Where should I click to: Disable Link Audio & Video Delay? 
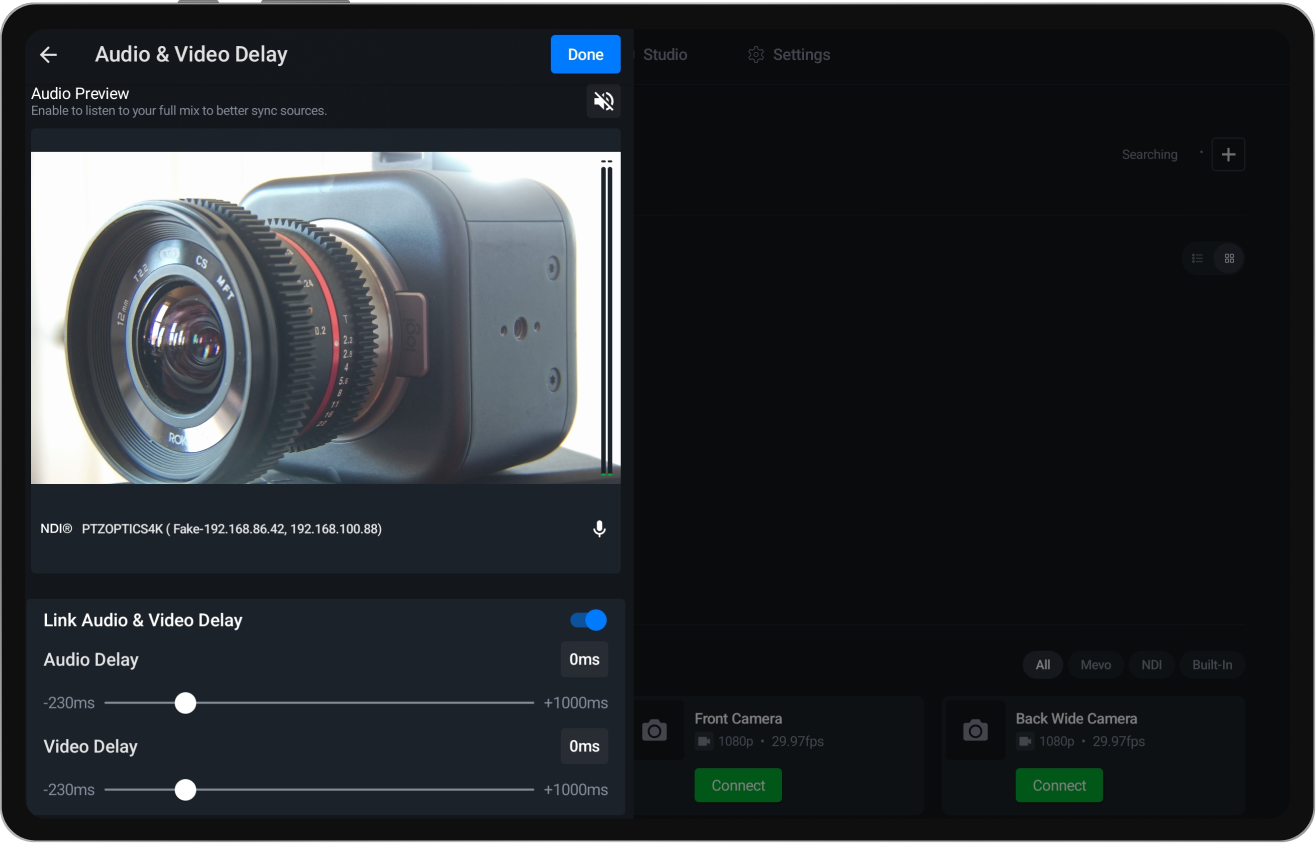click(588, 620)
